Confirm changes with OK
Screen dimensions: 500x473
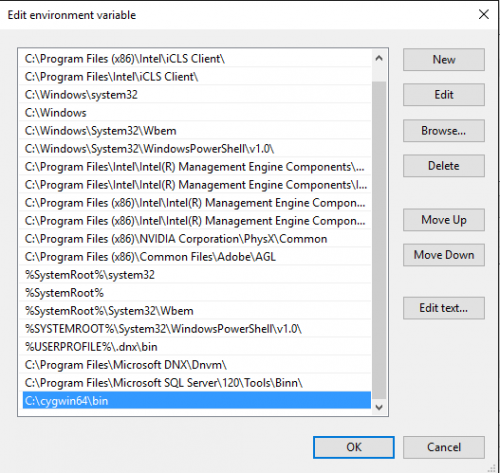(354, 447)
